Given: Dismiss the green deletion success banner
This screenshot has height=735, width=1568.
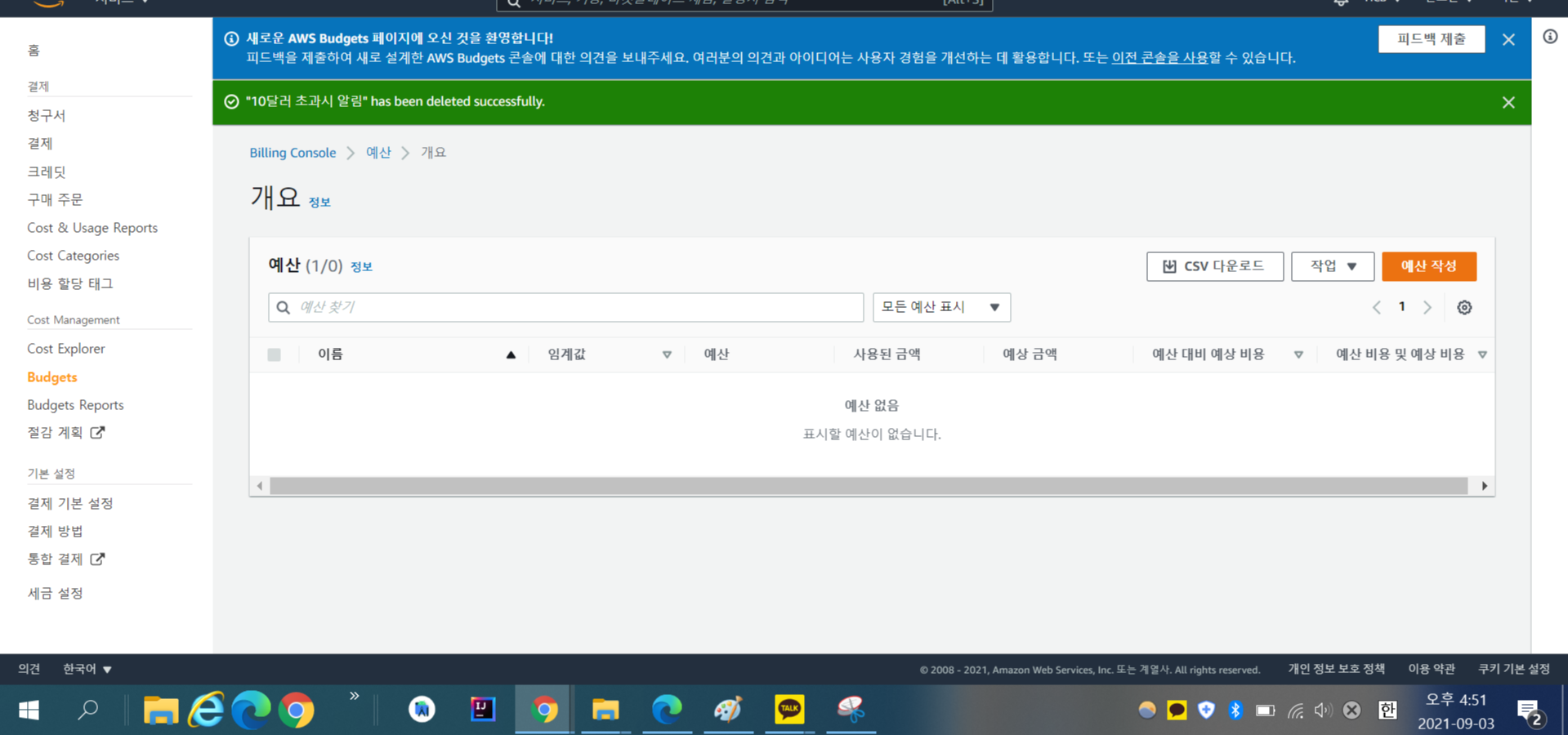Looking at the screenshot, I should [x=1508, y=102].
